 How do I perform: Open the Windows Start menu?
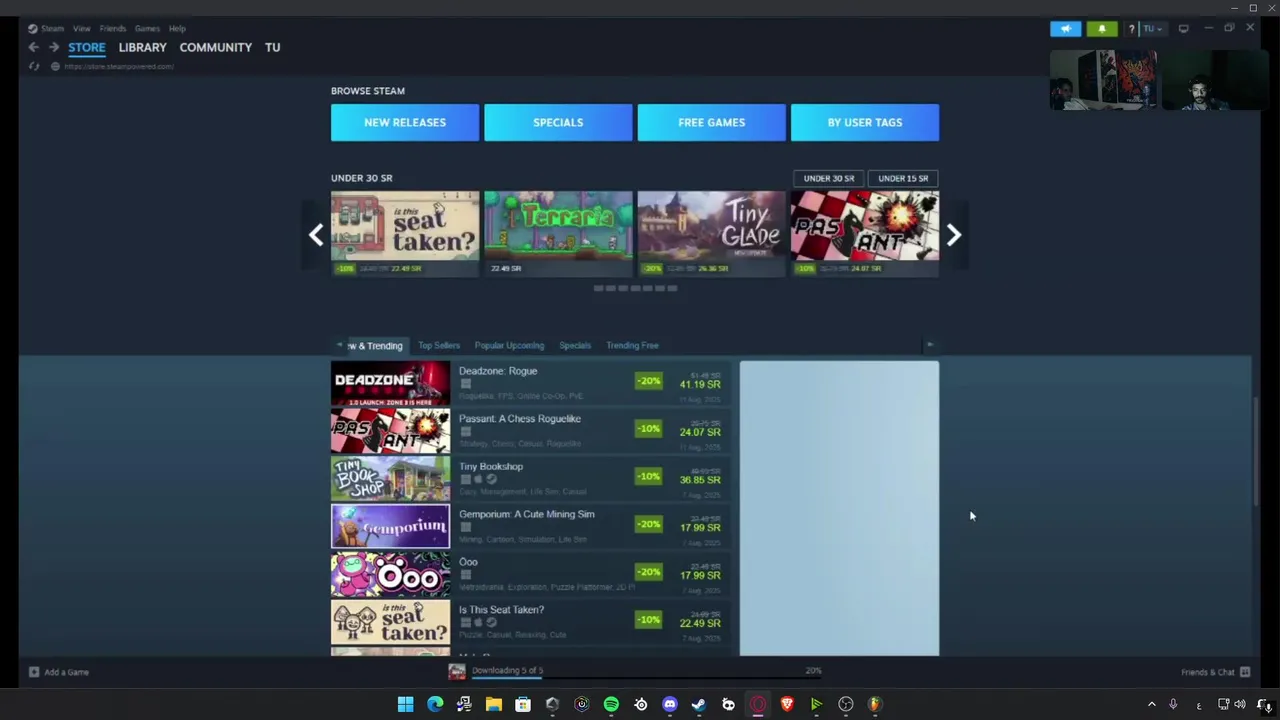(x=405, y=704)
